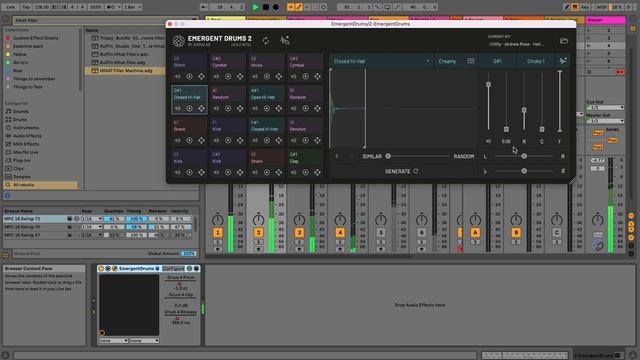640x360 pixels.
Task: Select HiHAT Filter Machine.adg in browser list
Action: 125,71
